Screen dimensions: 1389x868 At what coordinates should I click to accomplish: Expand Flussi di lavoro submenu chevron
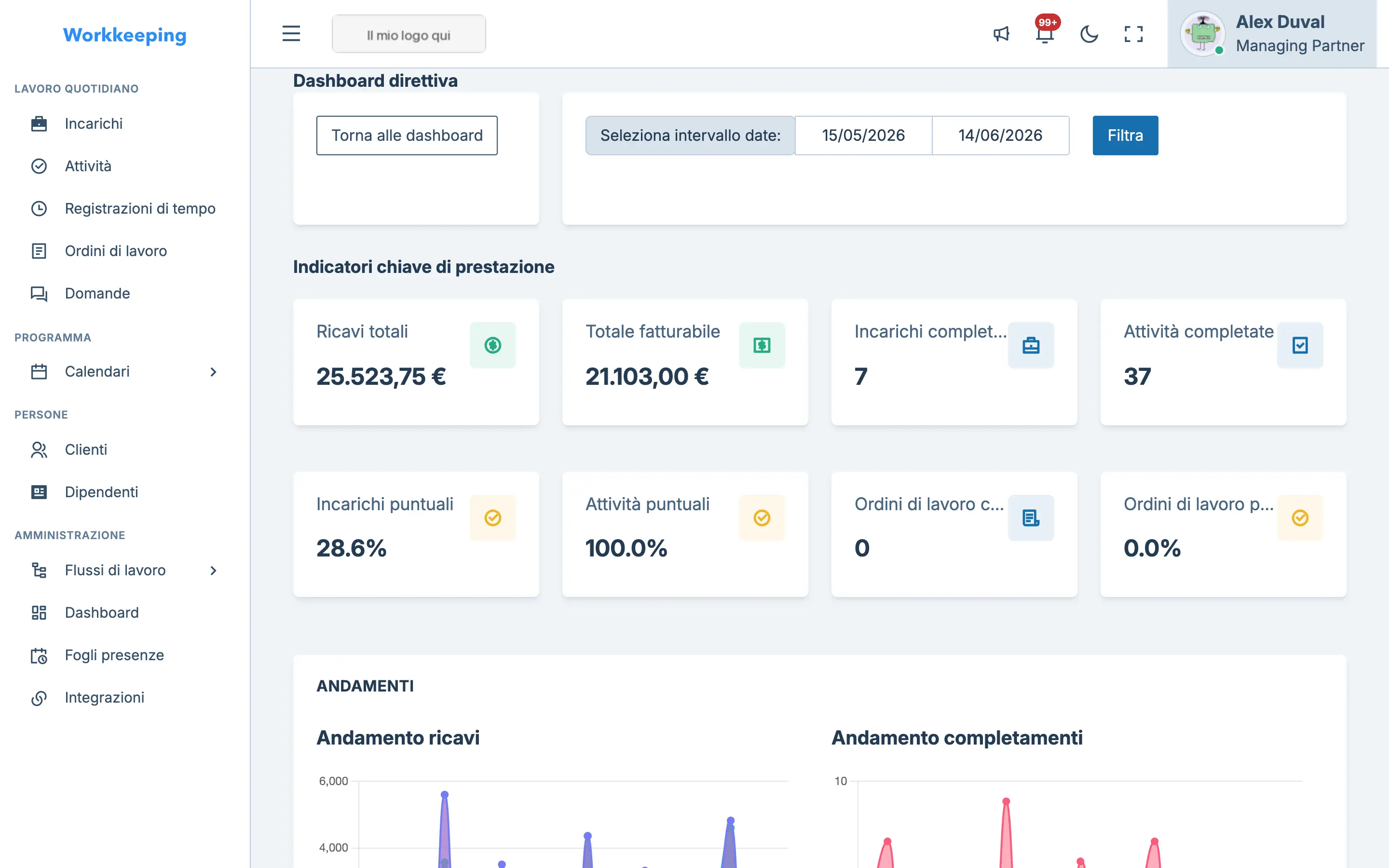[213, 570]
